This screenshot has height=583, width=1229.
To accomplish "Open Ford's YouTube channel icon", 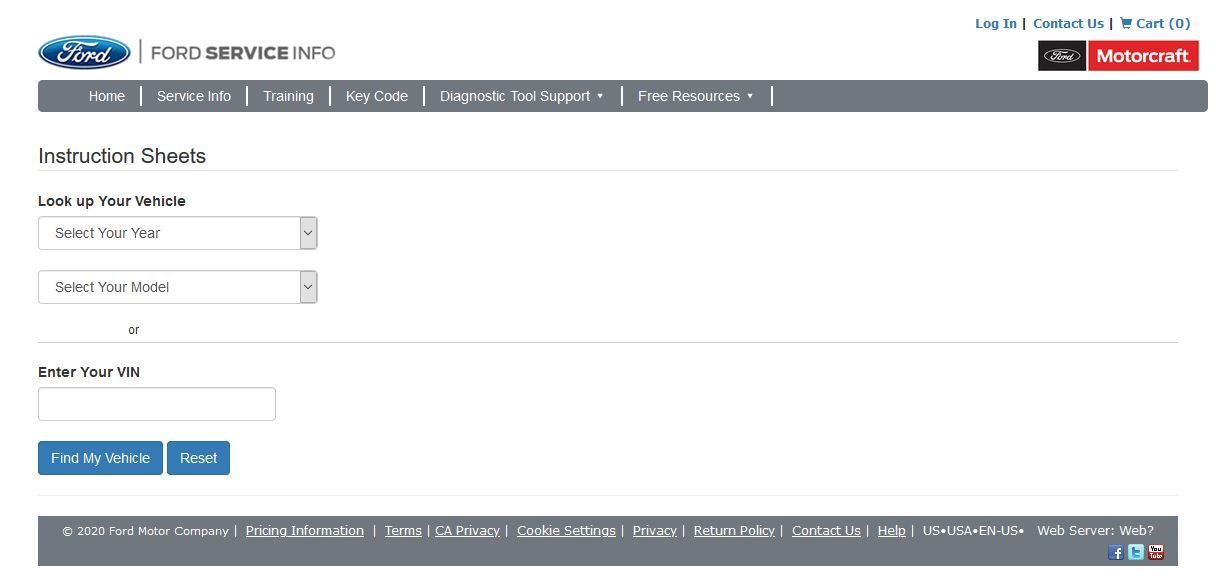I will coord(1156,552).
